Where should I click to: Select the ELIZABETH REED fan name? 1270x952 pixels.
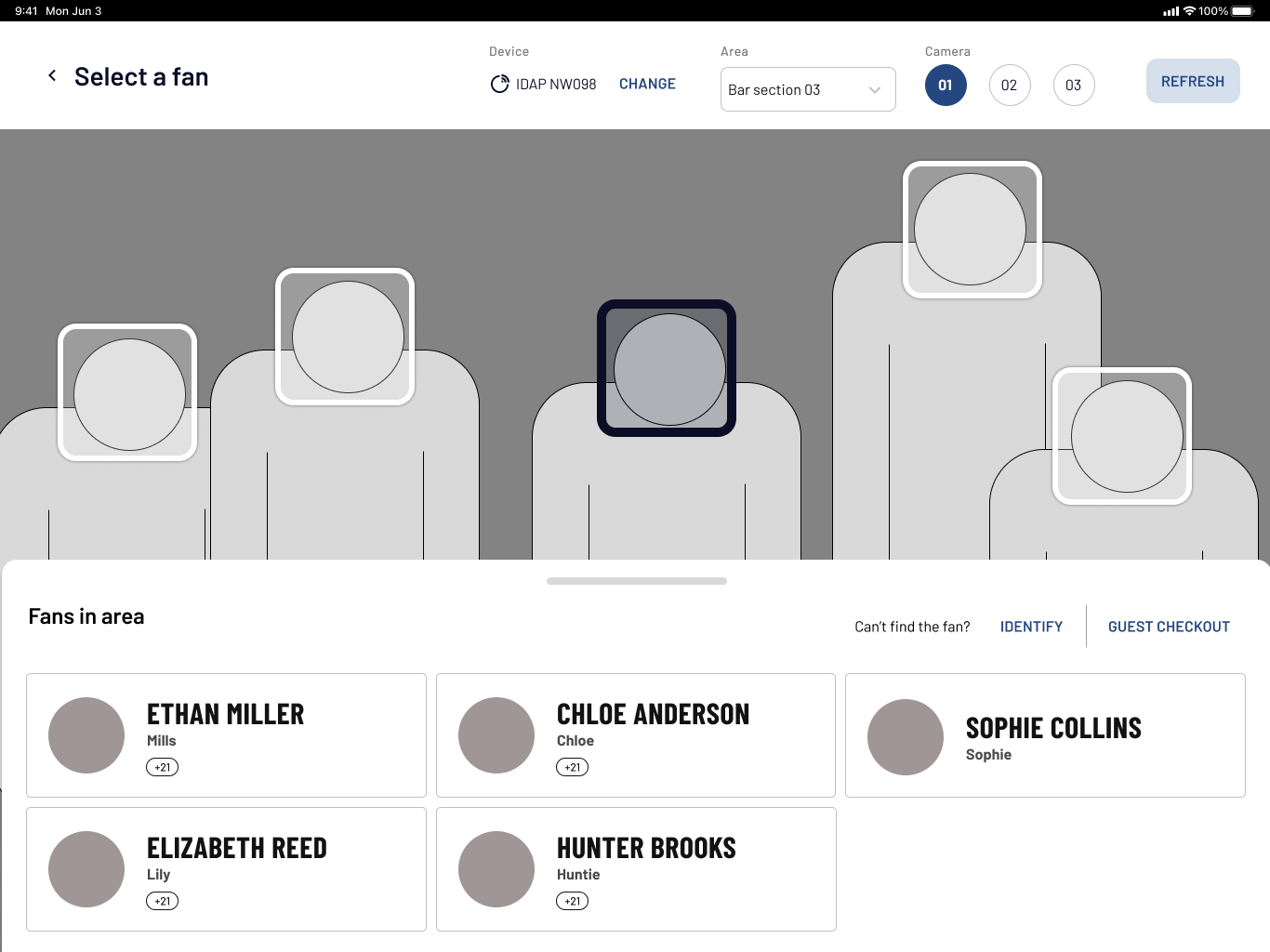click(237, 848)
